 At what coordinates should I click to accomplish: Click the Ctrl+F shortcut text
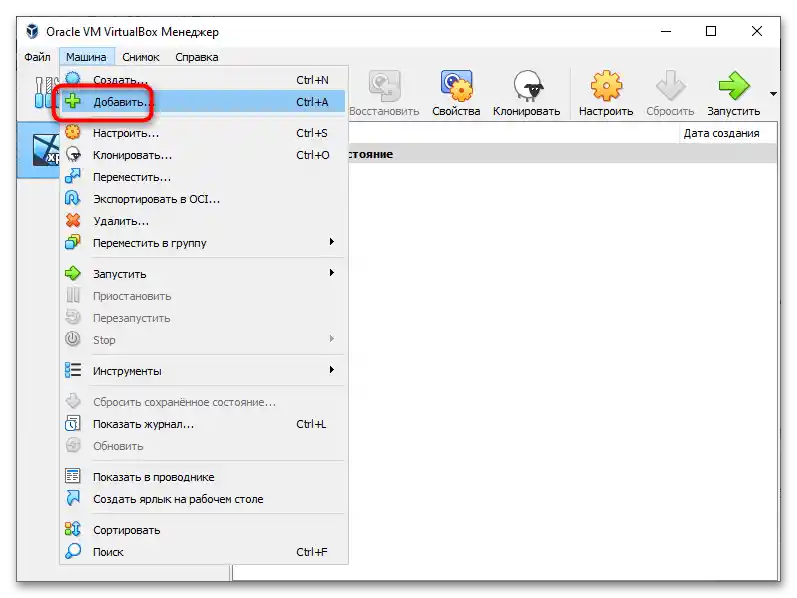click(x=312, y=552)
